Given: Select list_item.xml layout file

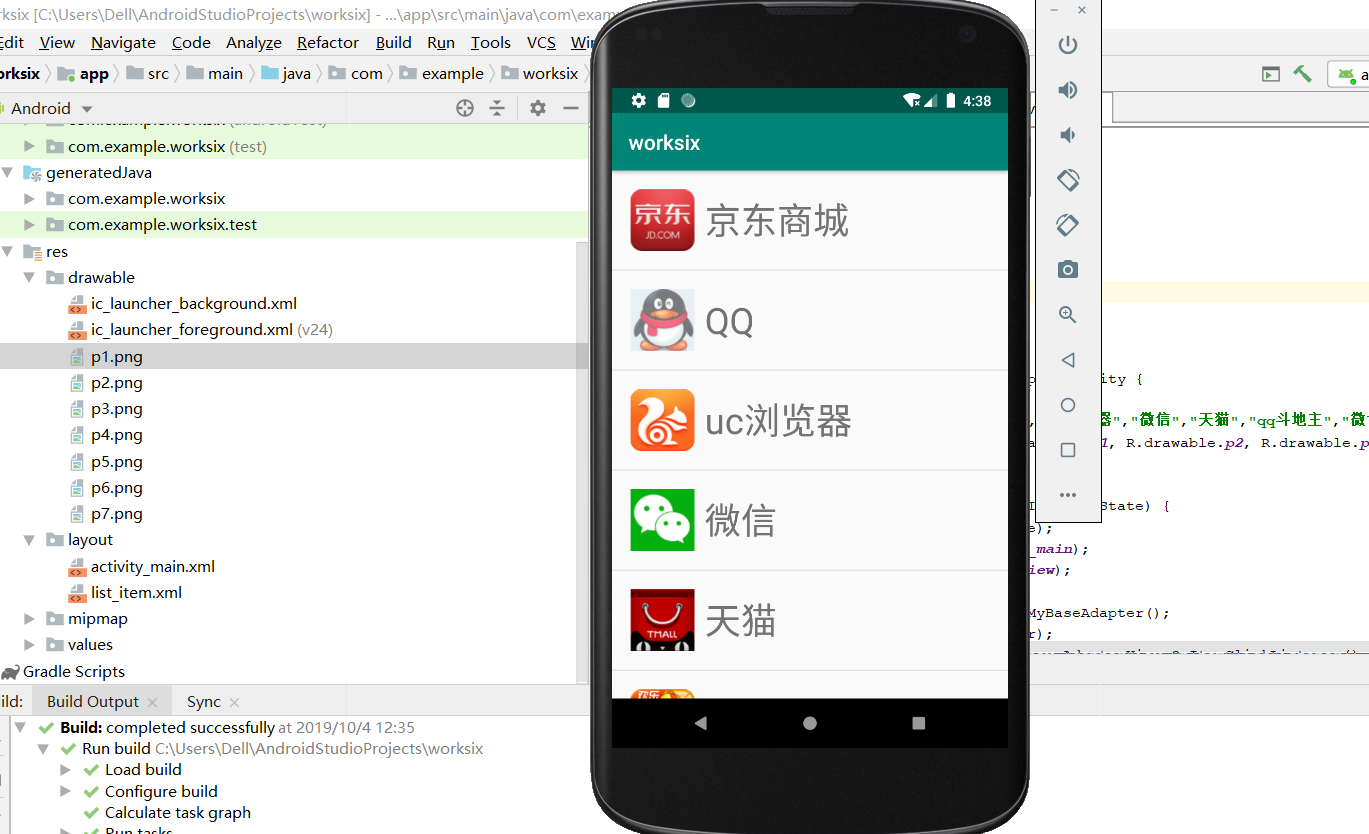Looking at the screenshot, I should click(x=136, y=592).
